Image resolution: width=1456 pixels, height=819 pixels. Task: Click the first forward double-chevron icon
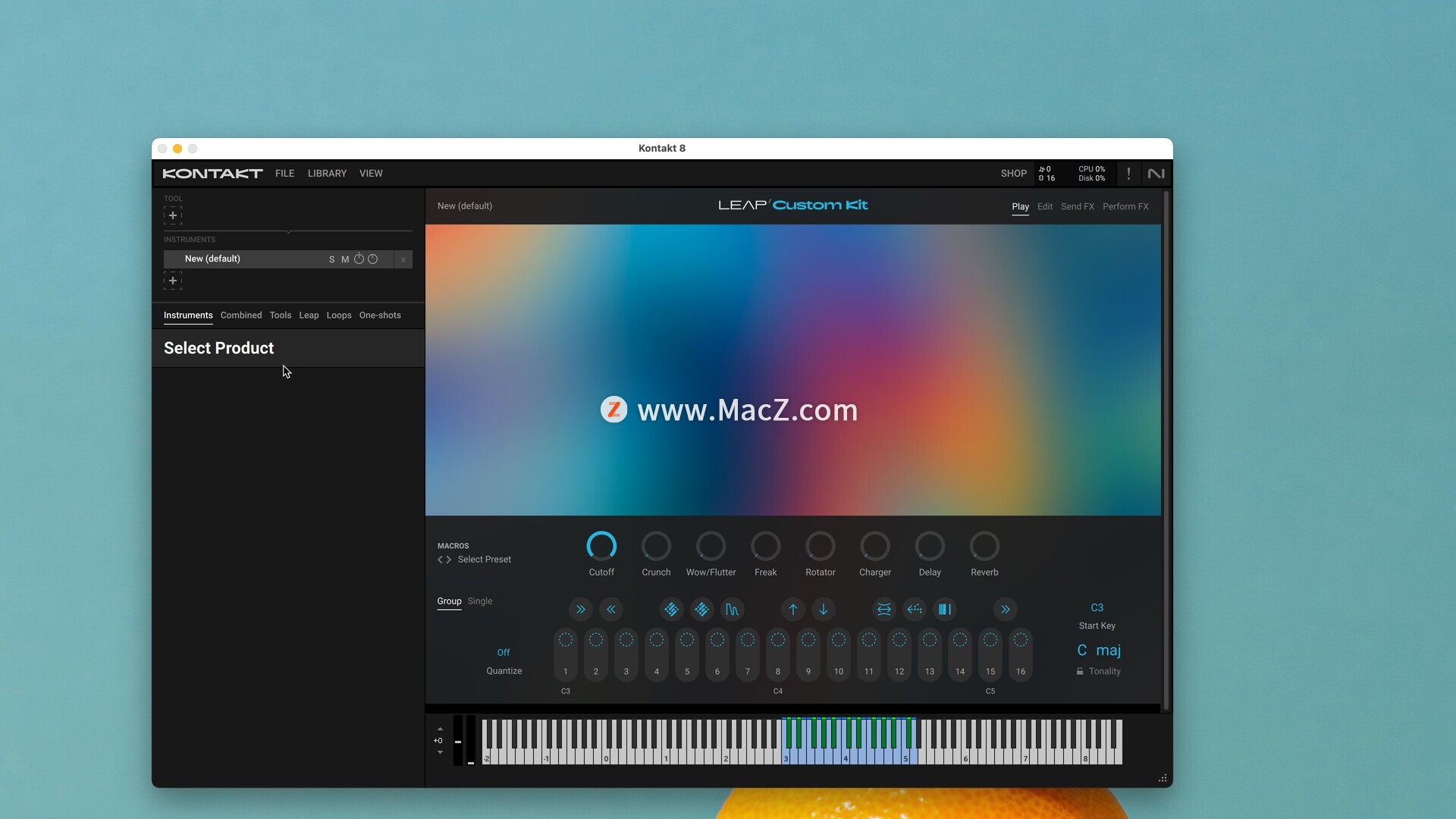click(581, 609)
